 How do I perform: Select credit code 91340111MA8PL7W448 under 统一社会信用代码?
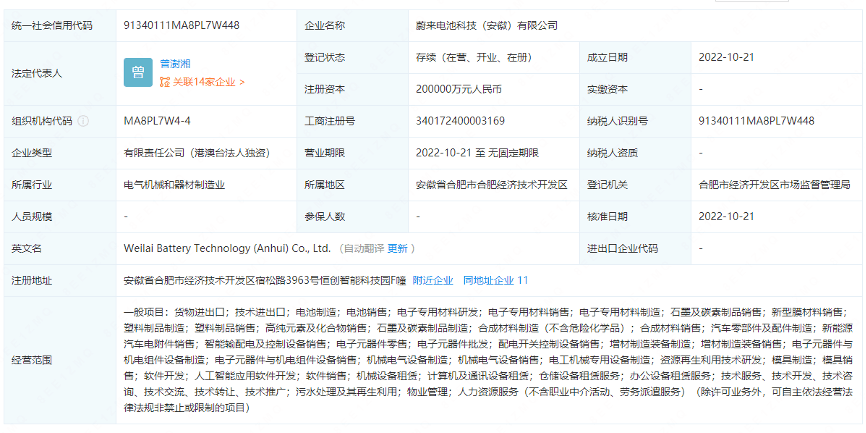pos(182,25)
